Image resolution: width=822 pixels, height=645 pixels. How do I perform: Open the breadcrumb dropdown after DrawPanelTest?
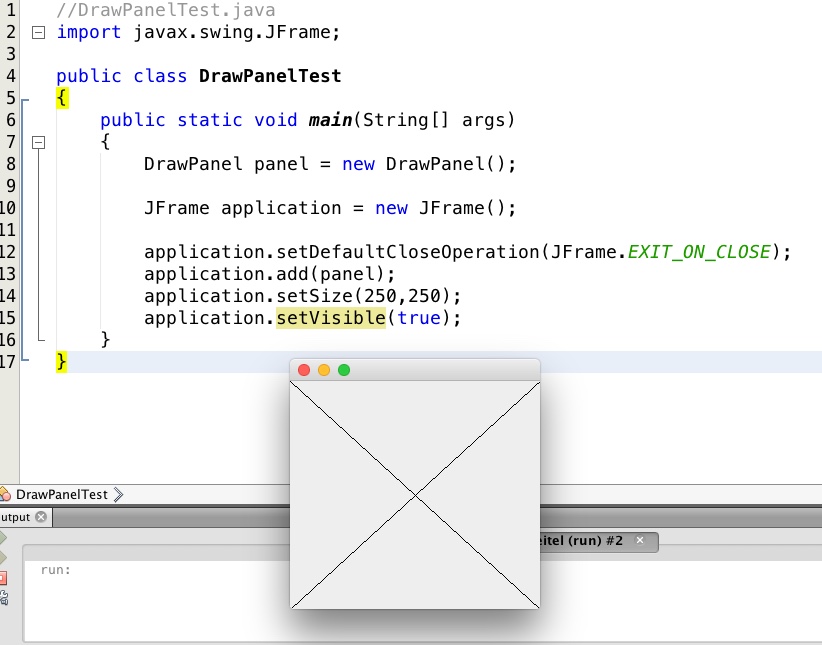[117, 493]
